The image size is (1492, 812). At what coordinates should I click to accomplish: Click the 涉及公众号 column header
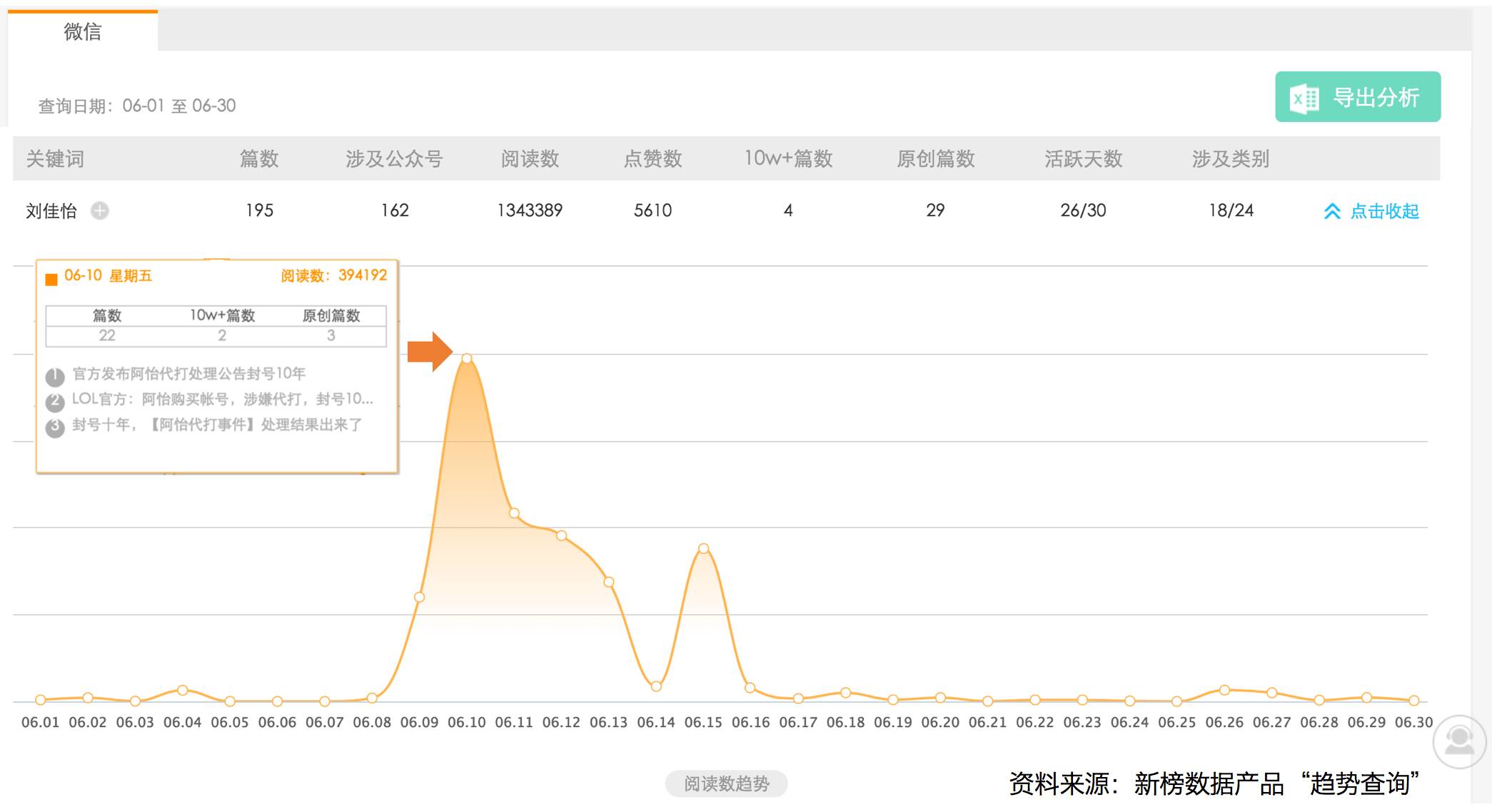394,158
